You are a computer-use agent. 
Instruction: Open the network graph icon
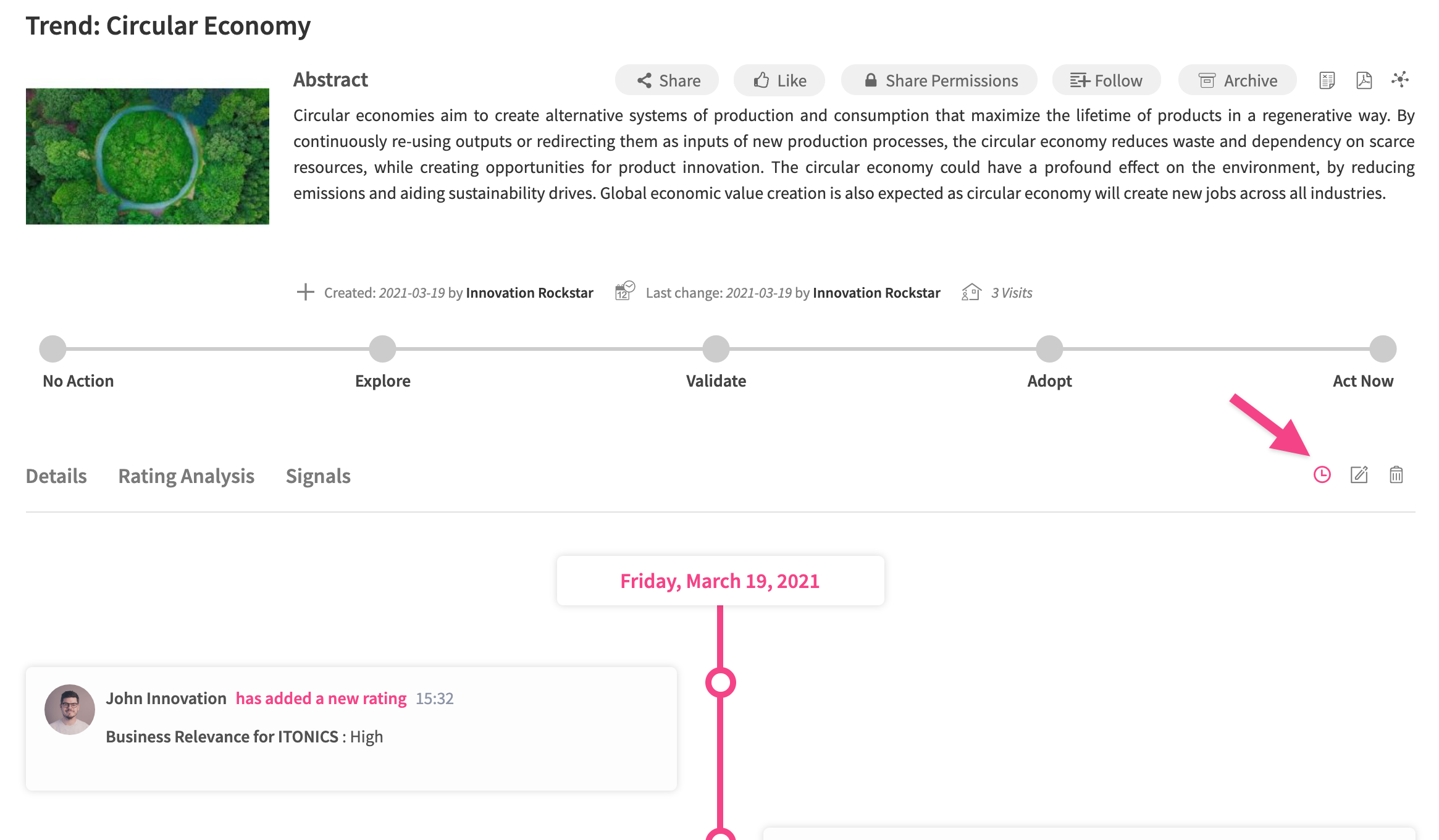(x=1400, y=80)
